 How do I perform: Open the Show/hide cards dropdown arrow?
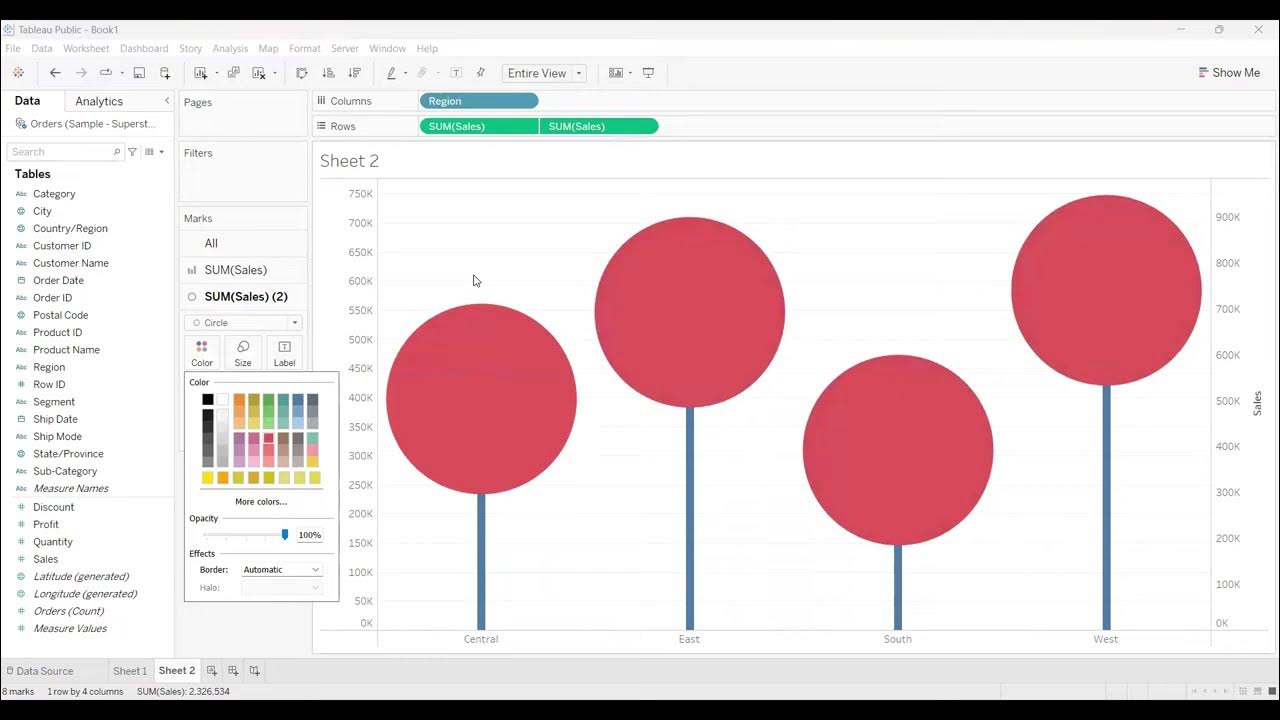tap(630, 73)
